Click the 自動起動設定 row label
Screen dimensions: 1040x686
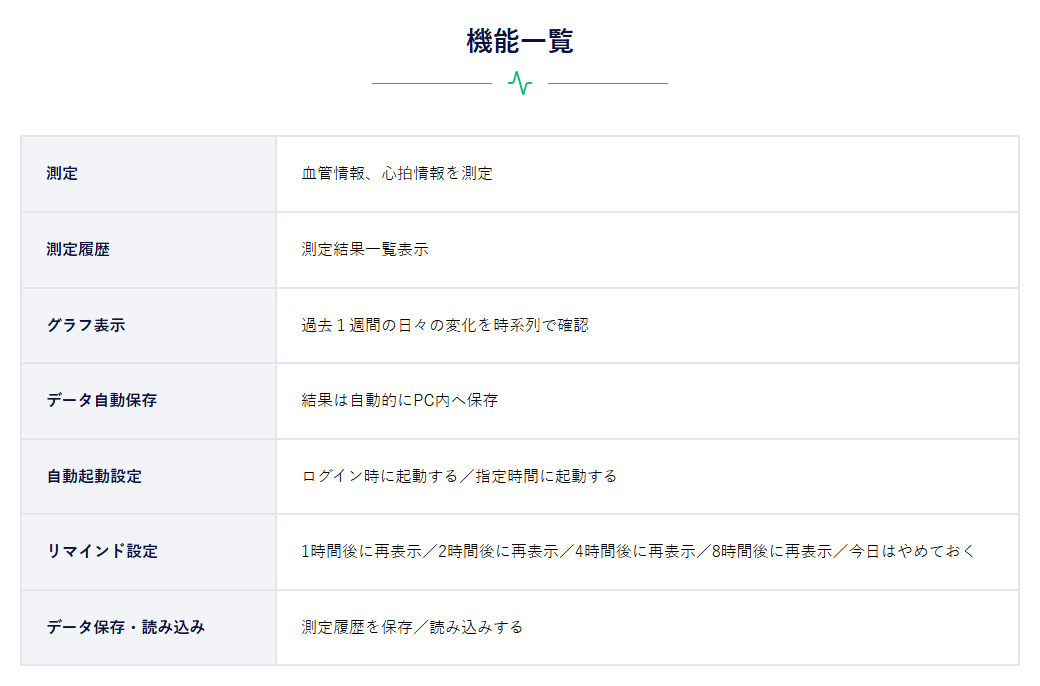pos(94,476)
